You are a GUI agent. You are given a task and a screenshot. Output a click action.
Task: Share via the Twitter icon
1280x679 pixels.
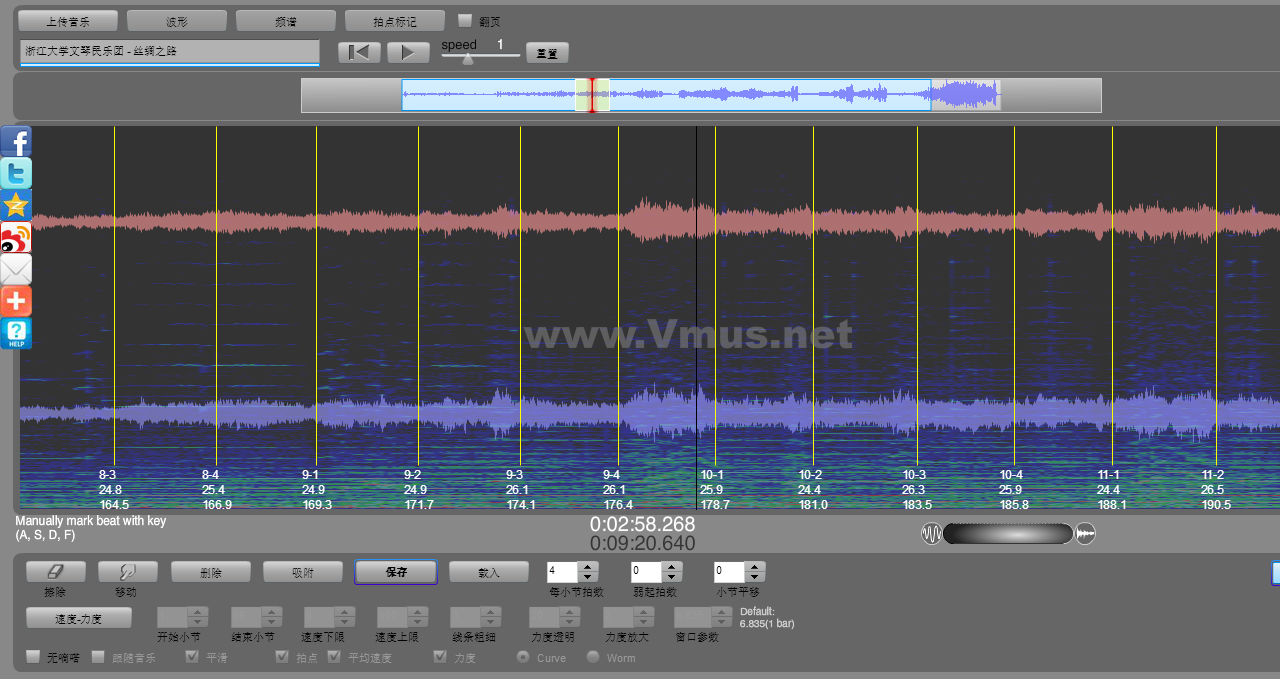16,173
